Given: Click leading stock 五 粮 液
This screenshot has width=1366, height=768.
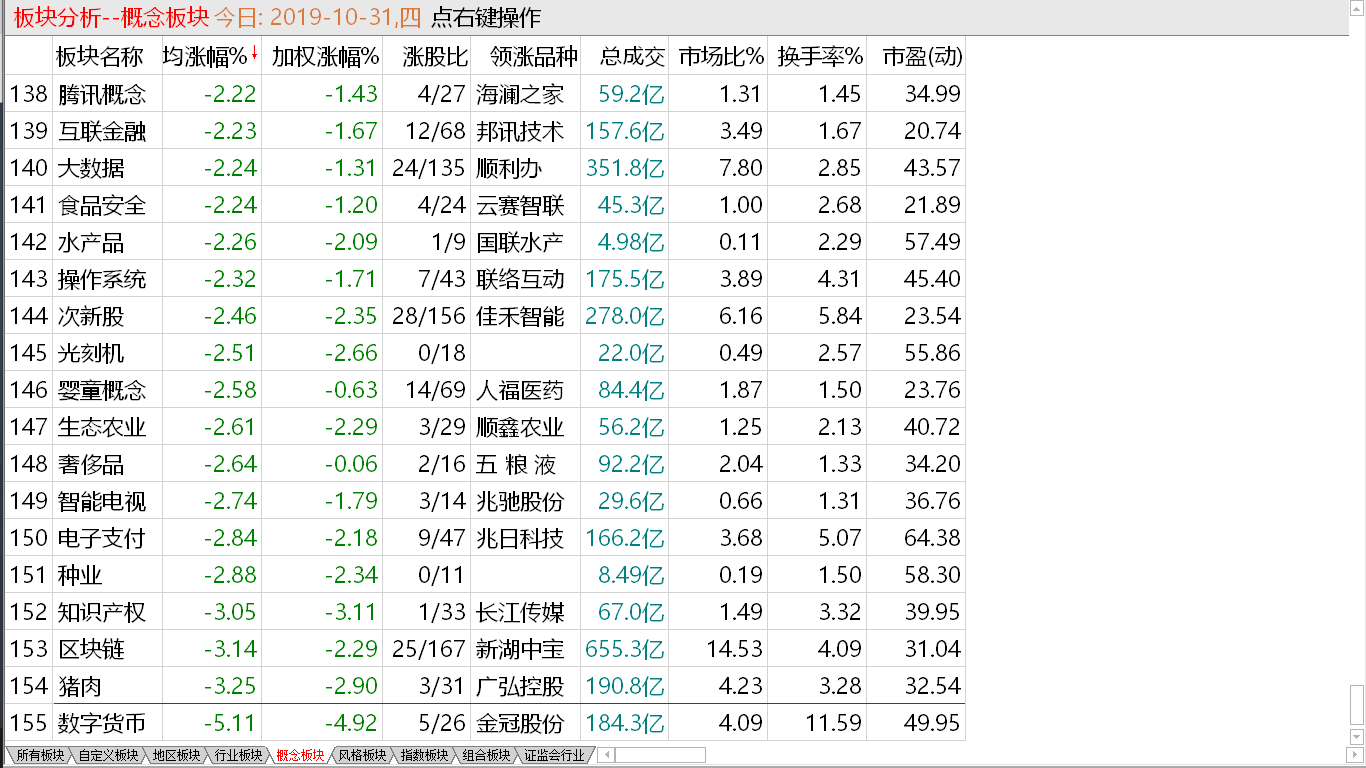Looking at the screenshot, I should click(x=518, y=464).
